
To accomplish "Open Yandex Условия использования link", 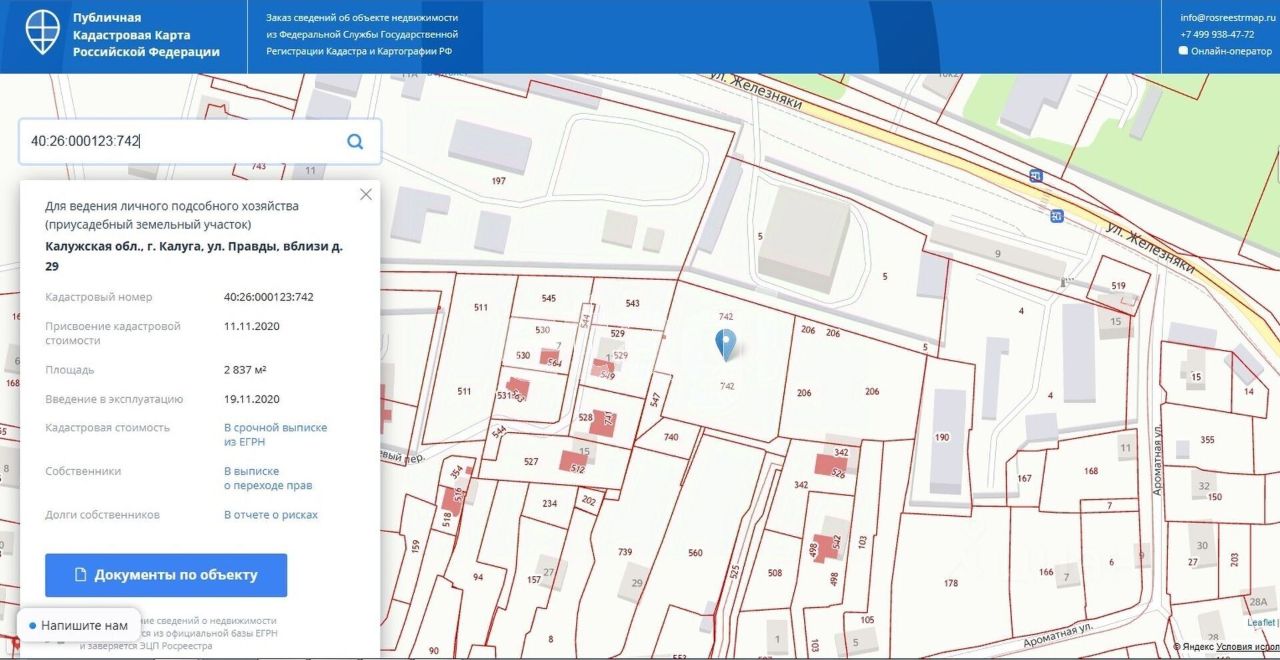I will coord(1246,647).
